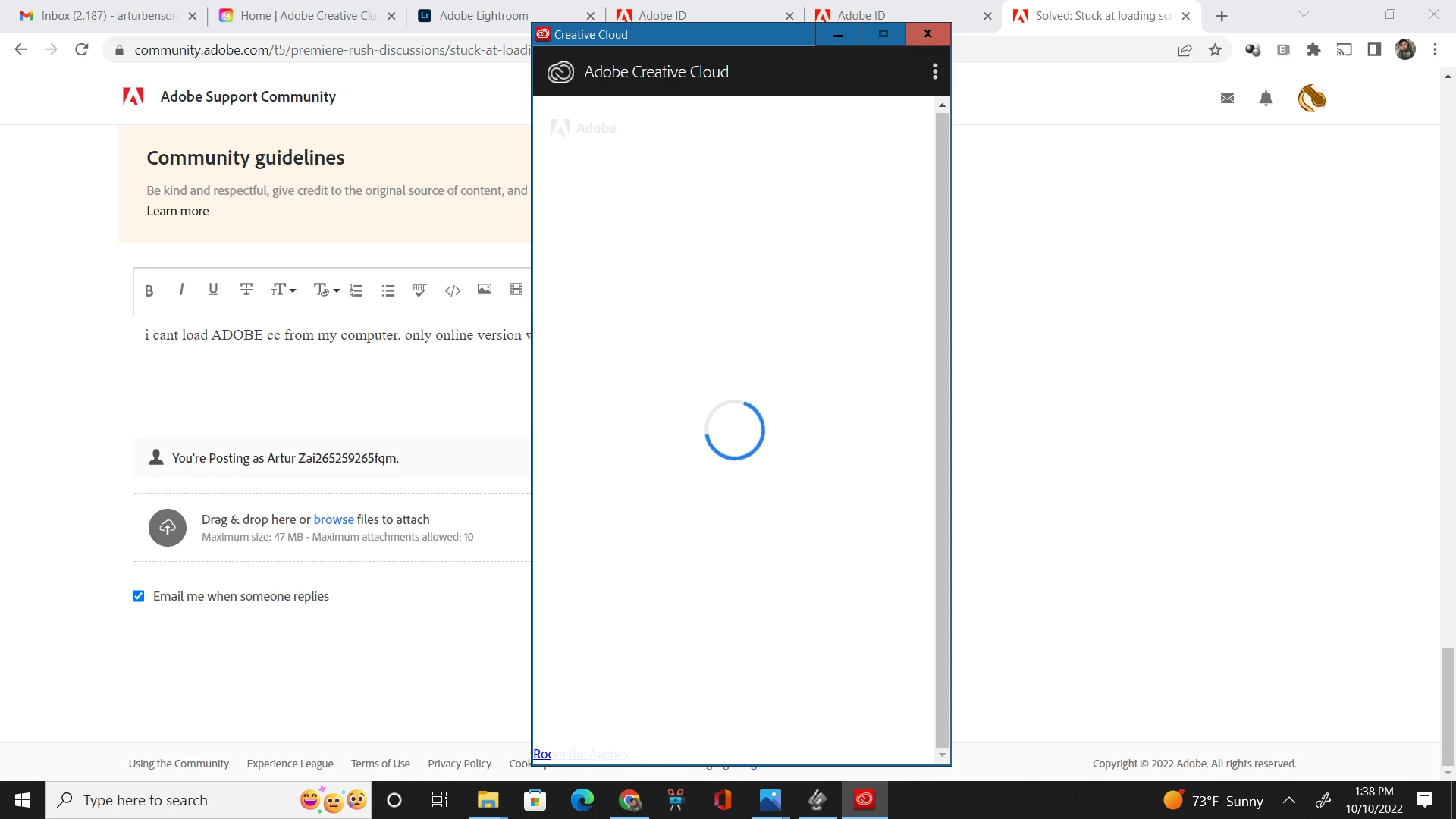Apply strikethrough text formatting
Viewport: 1456px width, 819px height.
coord(246,290)
